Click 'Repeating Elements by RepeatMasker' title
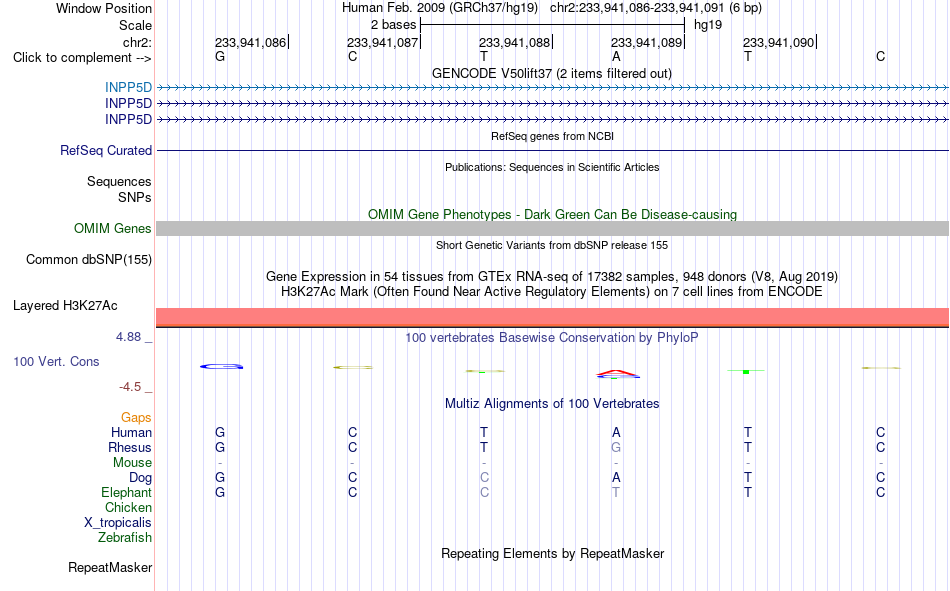950x591 pixels. tap(552, 554)
